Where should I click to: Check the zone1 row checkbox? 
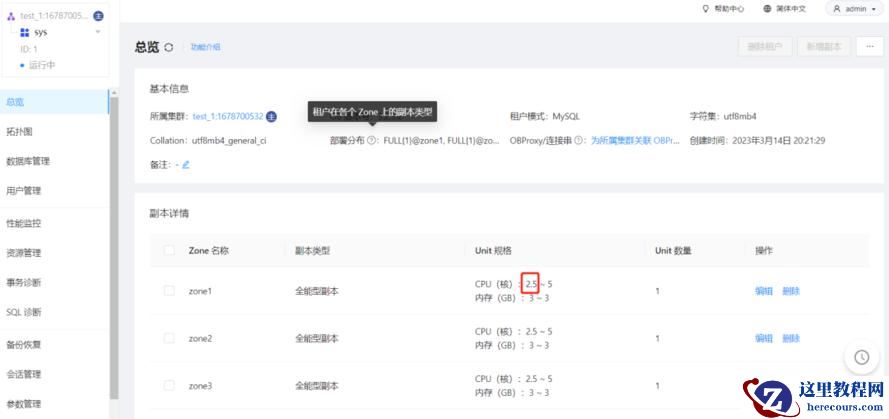[x=169, y=291]
